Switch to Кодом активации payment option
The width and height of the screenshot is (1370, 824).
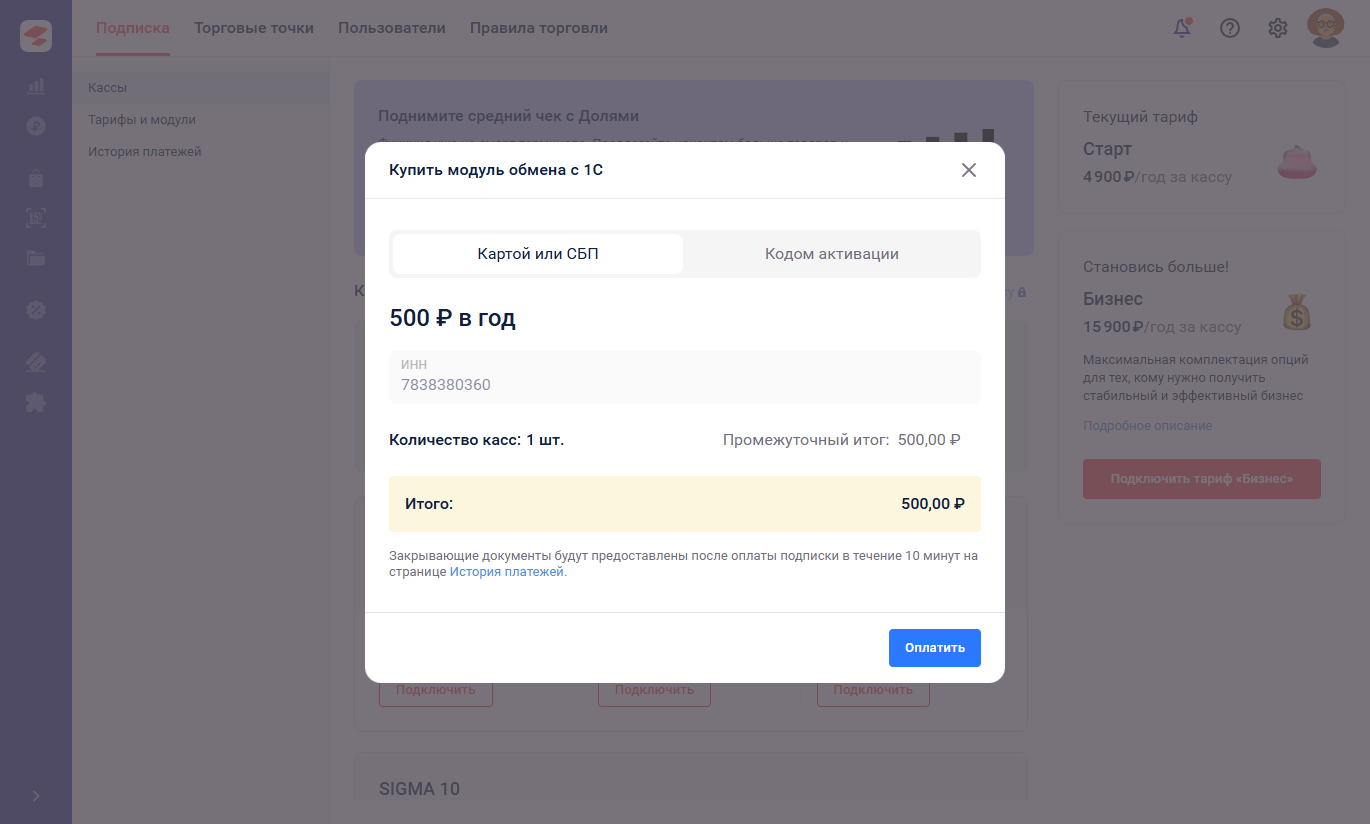coord(832,254)
